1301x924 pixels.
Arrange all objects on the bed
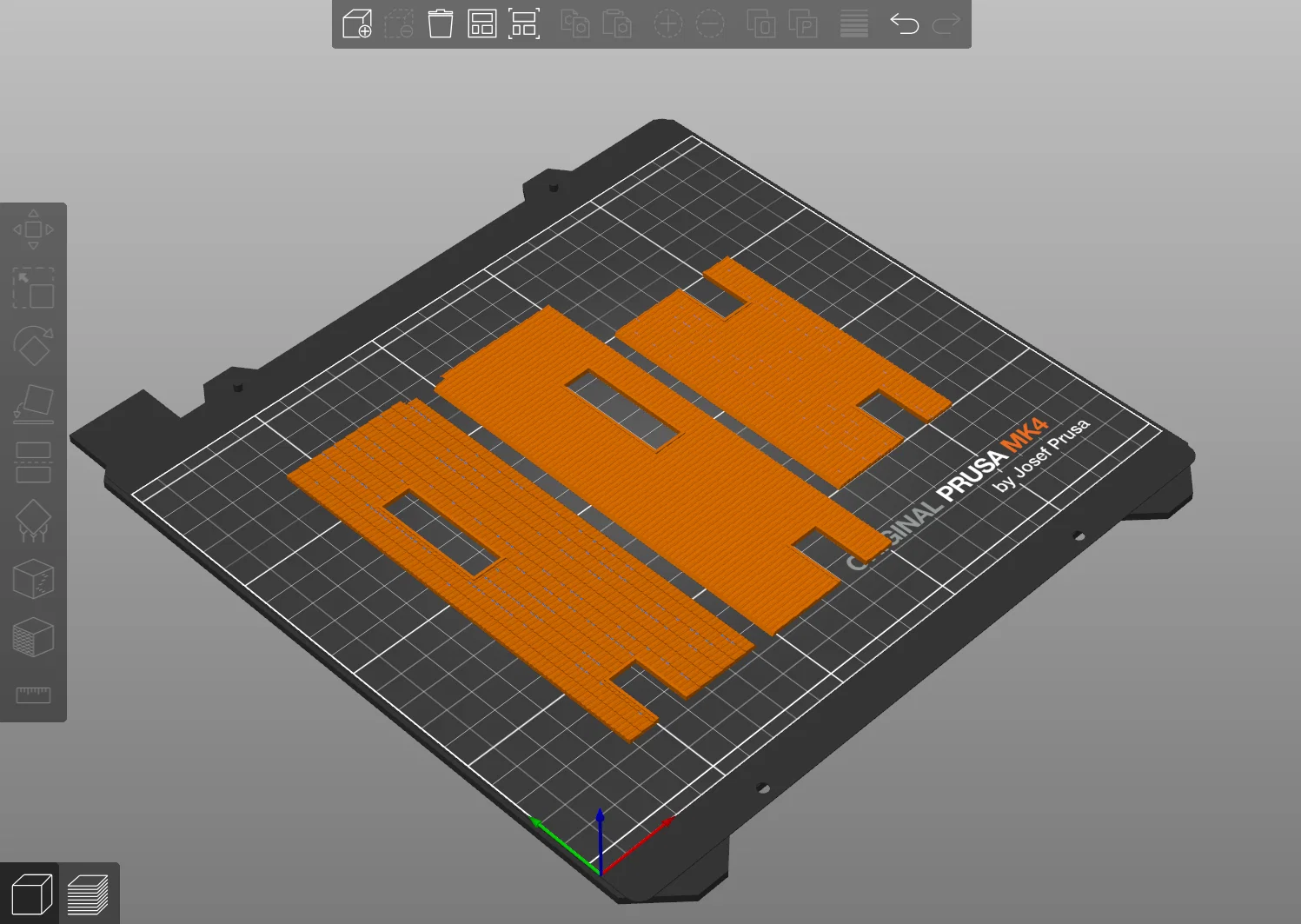(x=482, y=23)
